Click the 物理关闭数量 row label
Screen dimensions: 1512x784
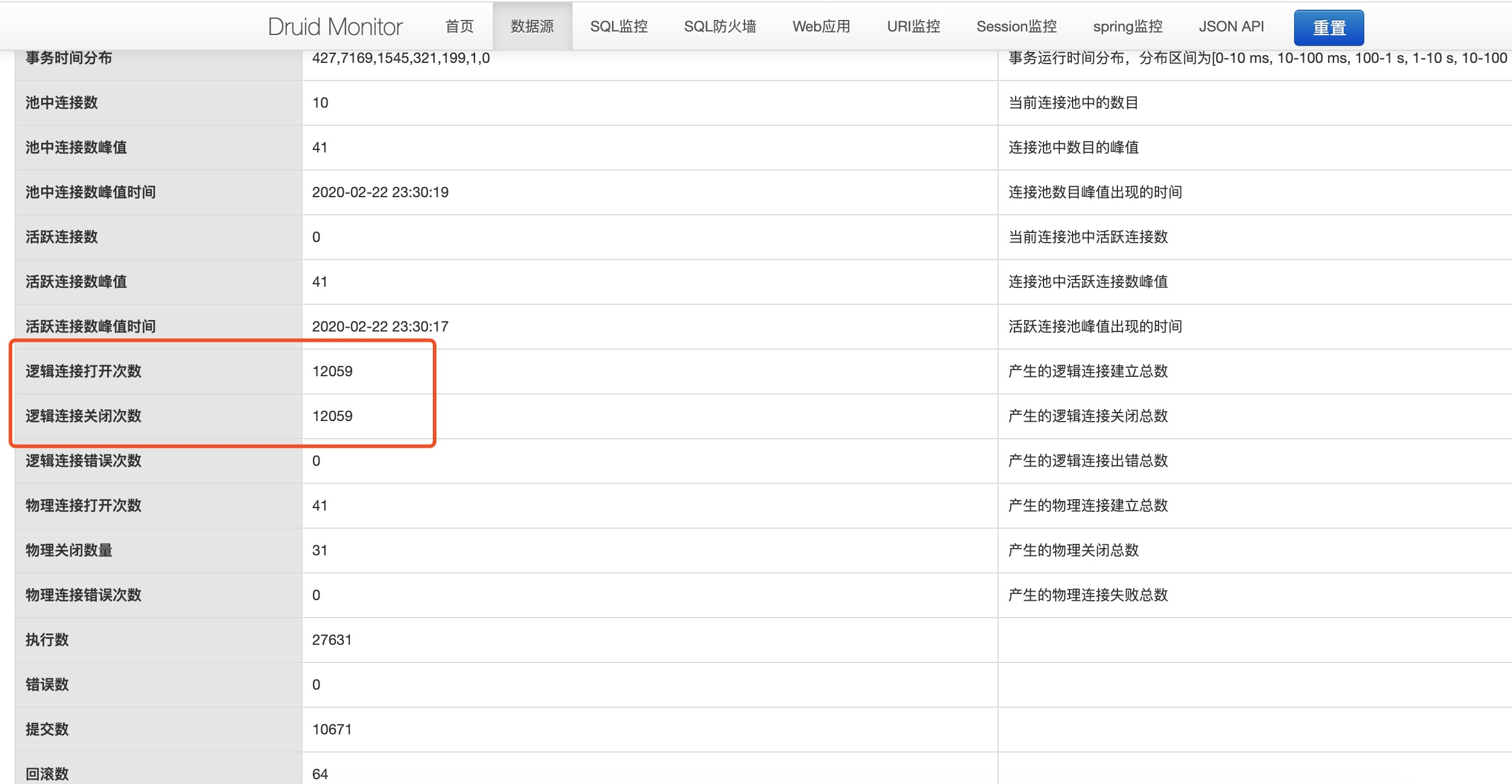click(x=69, y=550)
